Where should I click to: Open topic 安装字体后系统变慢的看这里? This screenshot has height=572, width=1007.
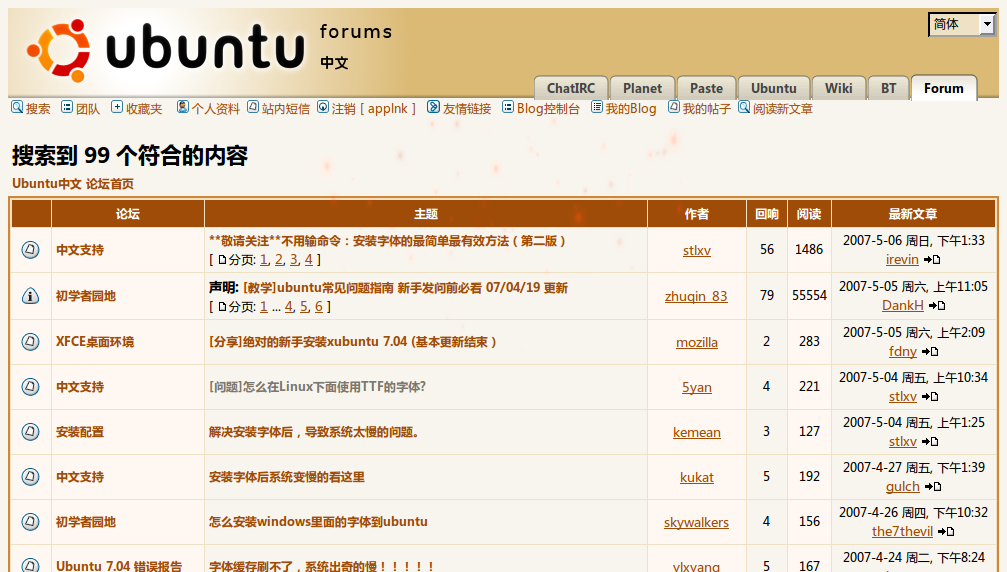[286, 477]
